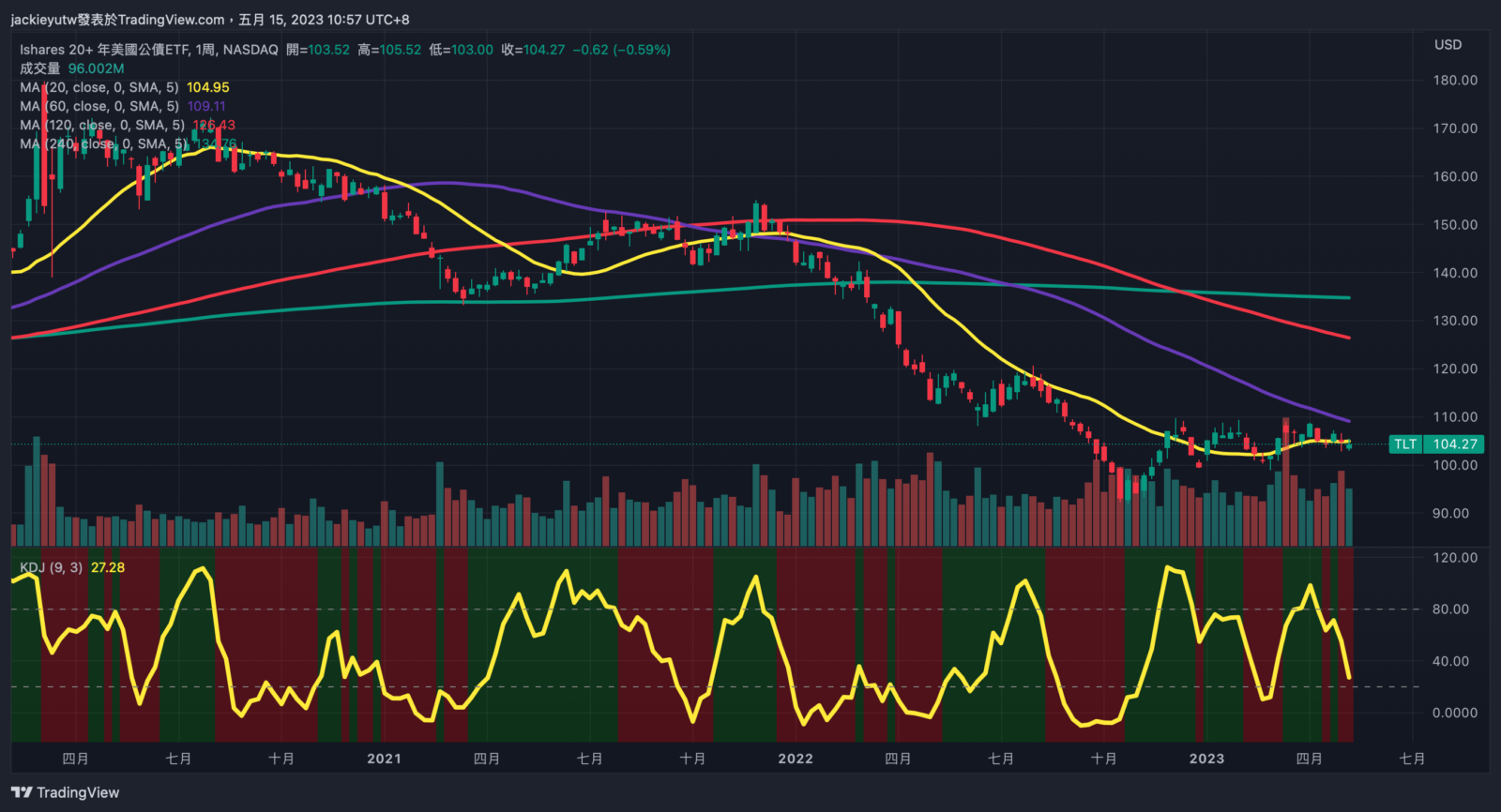Click the 2023 label on time axis

tap(1206, 759)
